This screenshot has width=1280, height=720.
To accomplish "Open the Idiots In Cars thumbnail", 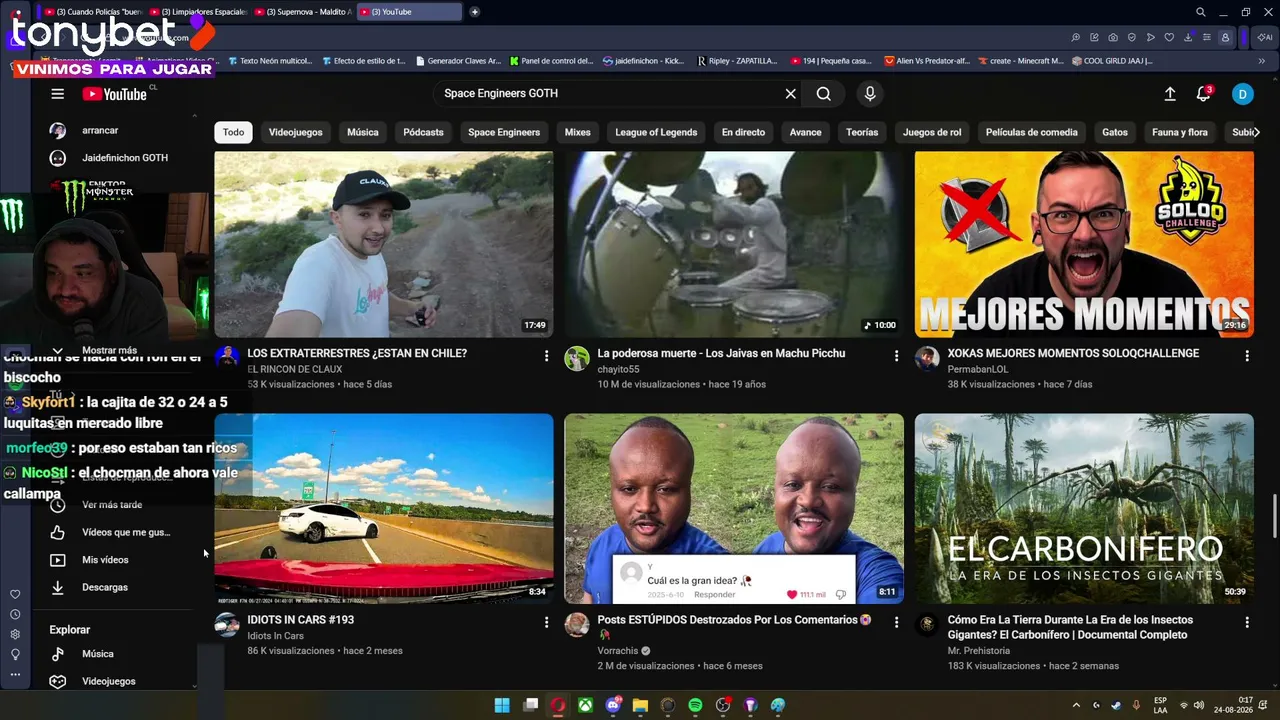I will coord(384,508).
